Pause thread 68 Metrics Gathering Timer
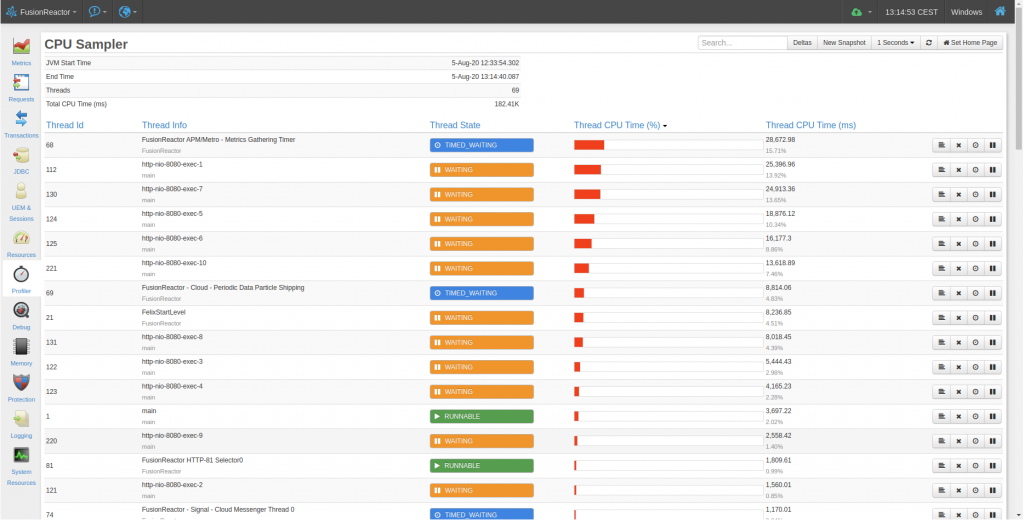 (993, 145)
